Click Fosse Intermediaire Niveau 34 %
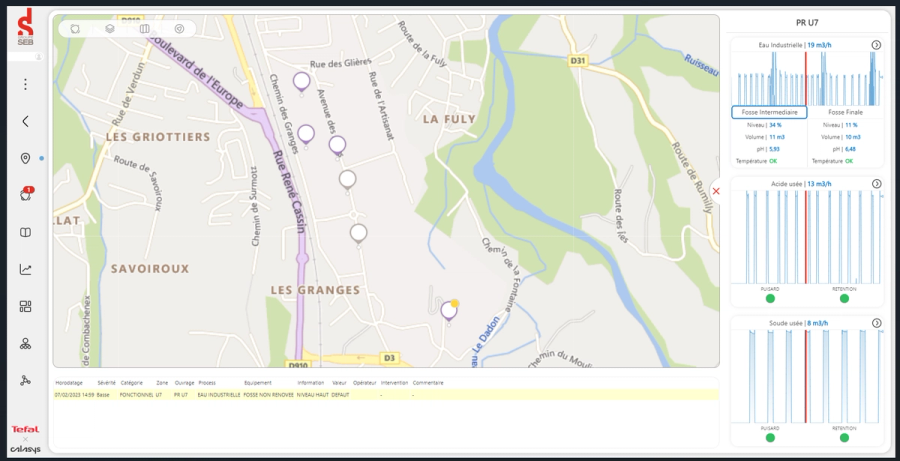This screenshot has width=900, height=461. tap(764, 125)
